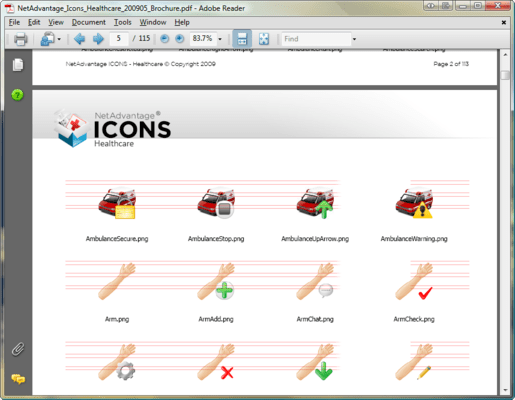Open the View menu
The width and height of the screenshot is (515, 400).
coord(56,22)
